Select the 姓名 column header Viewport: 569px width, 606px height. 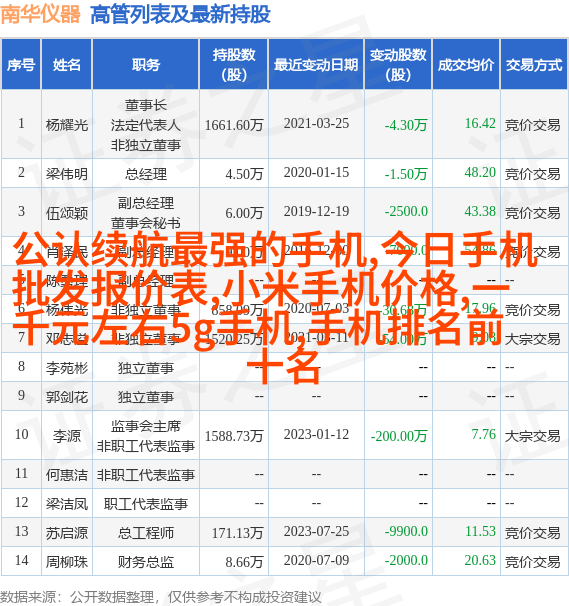tap(67, 65)
